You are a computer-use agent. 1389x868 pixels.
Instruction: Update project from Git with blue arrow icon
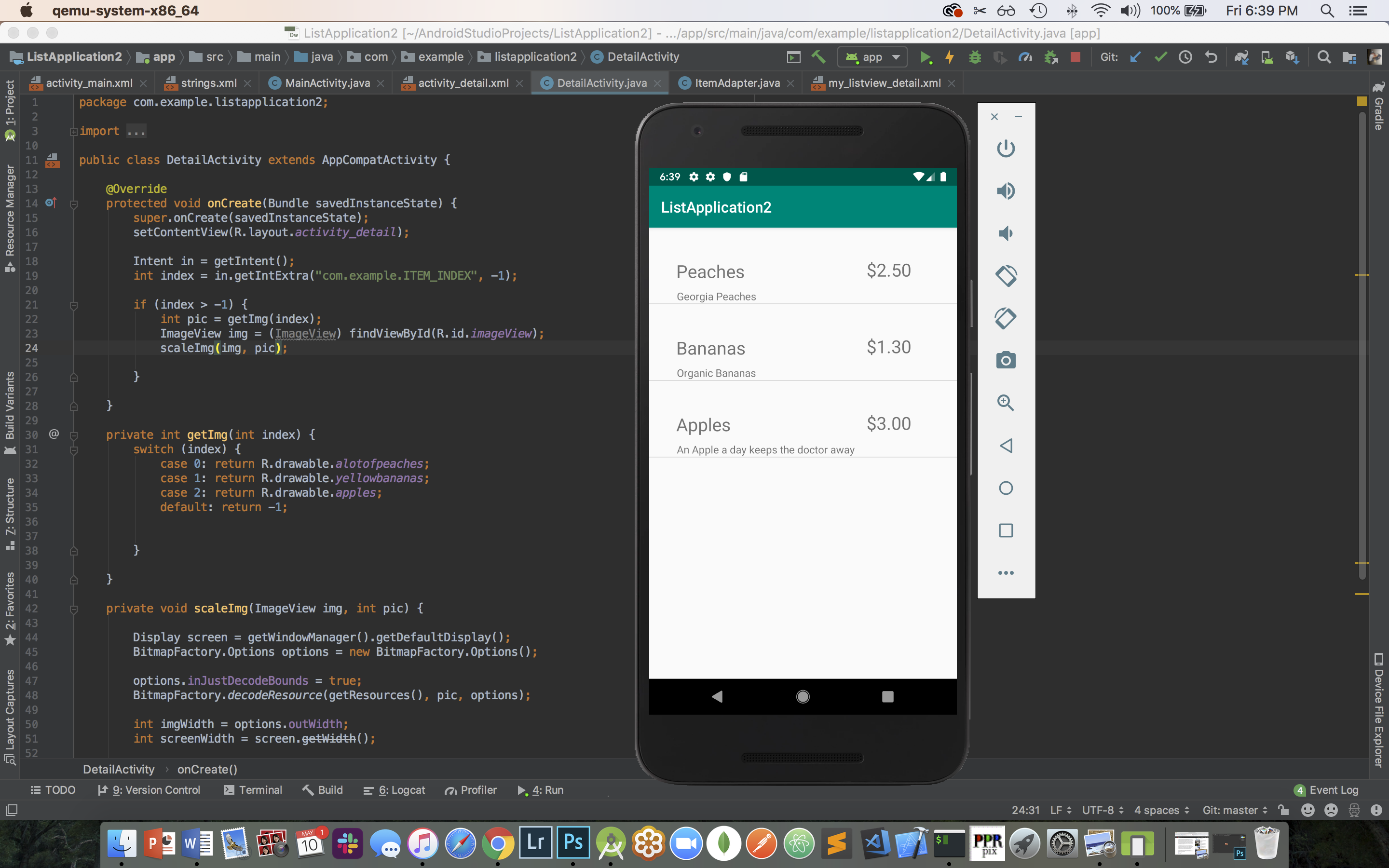click(1136, 57)
